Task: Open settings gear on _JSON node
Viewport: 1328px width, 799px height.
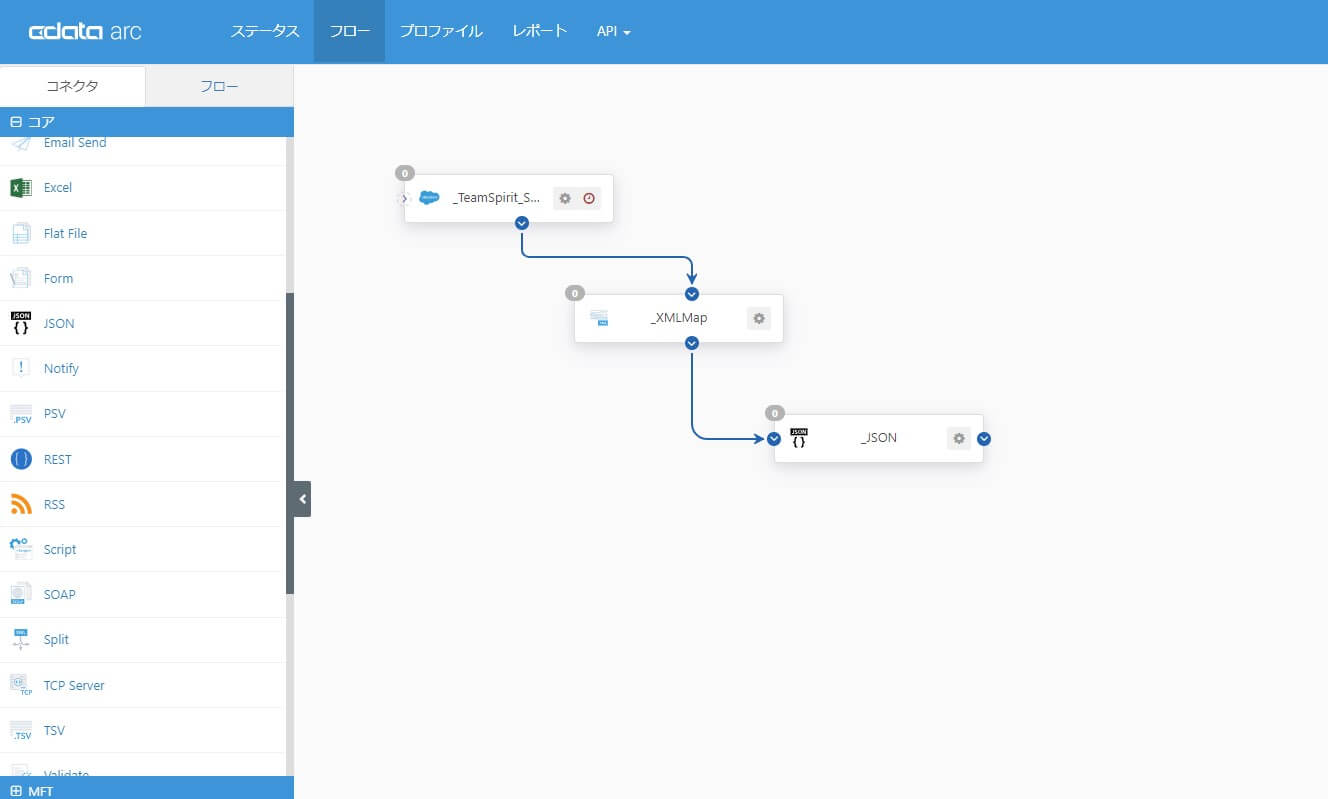Action: tap(959, 438)
